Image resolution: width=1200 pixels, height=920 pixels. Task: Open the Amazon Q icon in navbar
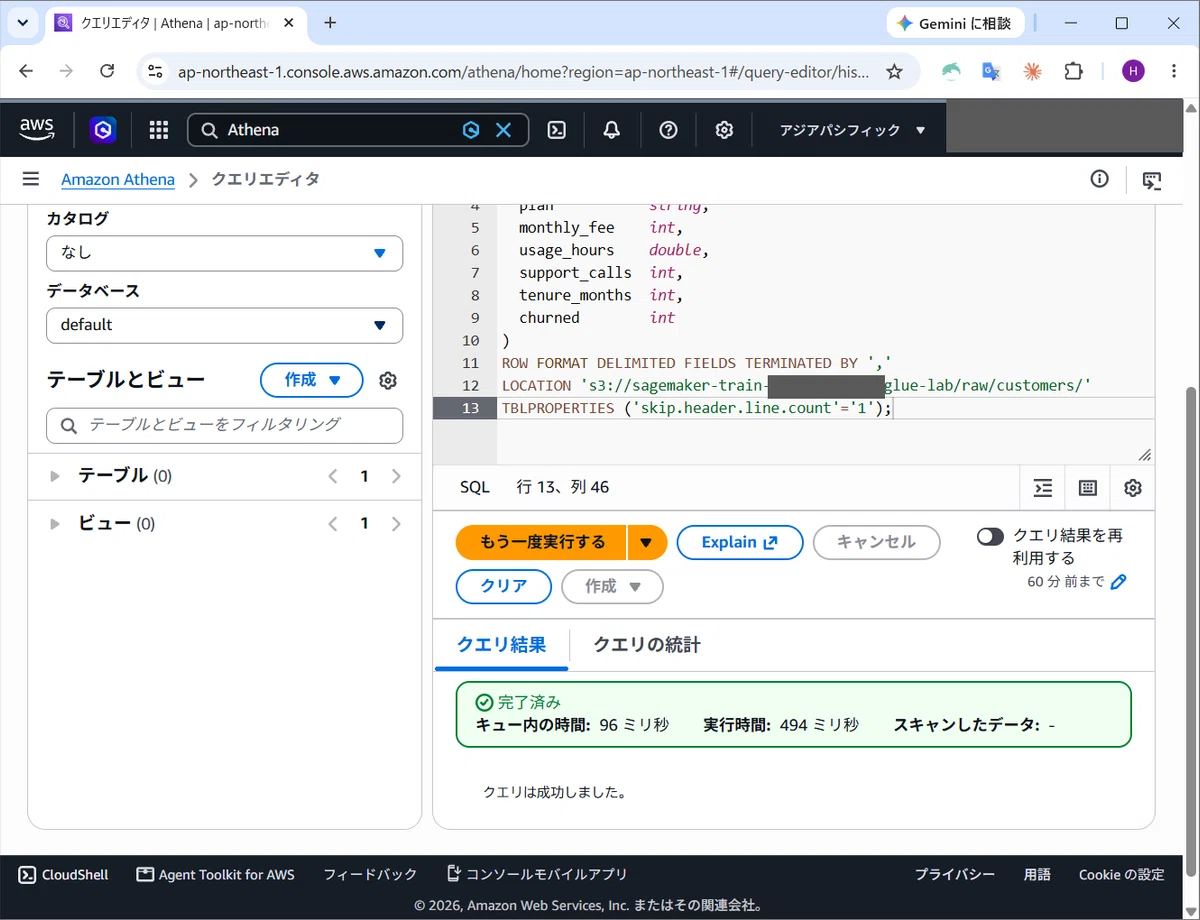[103, 130]
